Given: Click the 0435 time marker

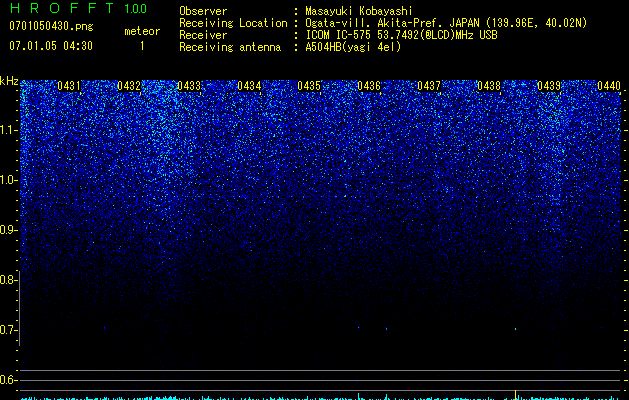Looking at the screenshot, I should 309,86.
